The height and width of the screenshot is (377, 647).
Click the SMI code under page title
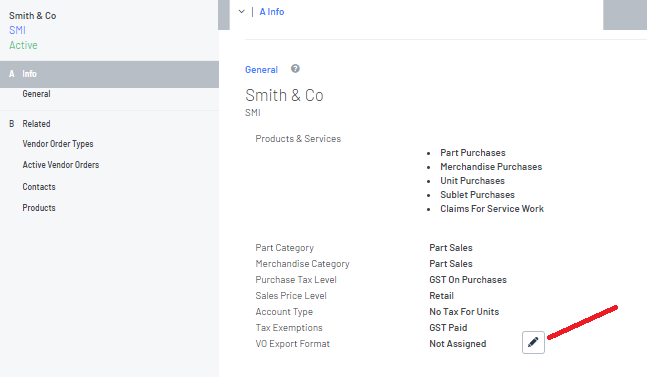[253, 113]
